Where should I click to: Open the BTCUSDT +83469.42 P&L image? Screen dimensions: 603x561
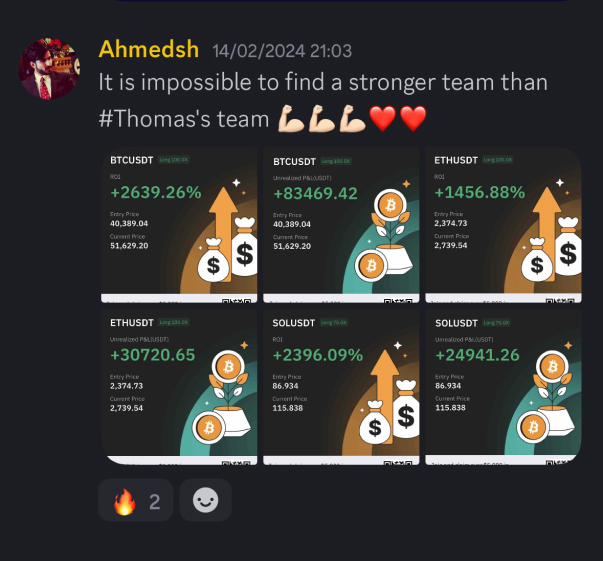tap(341, 225)
